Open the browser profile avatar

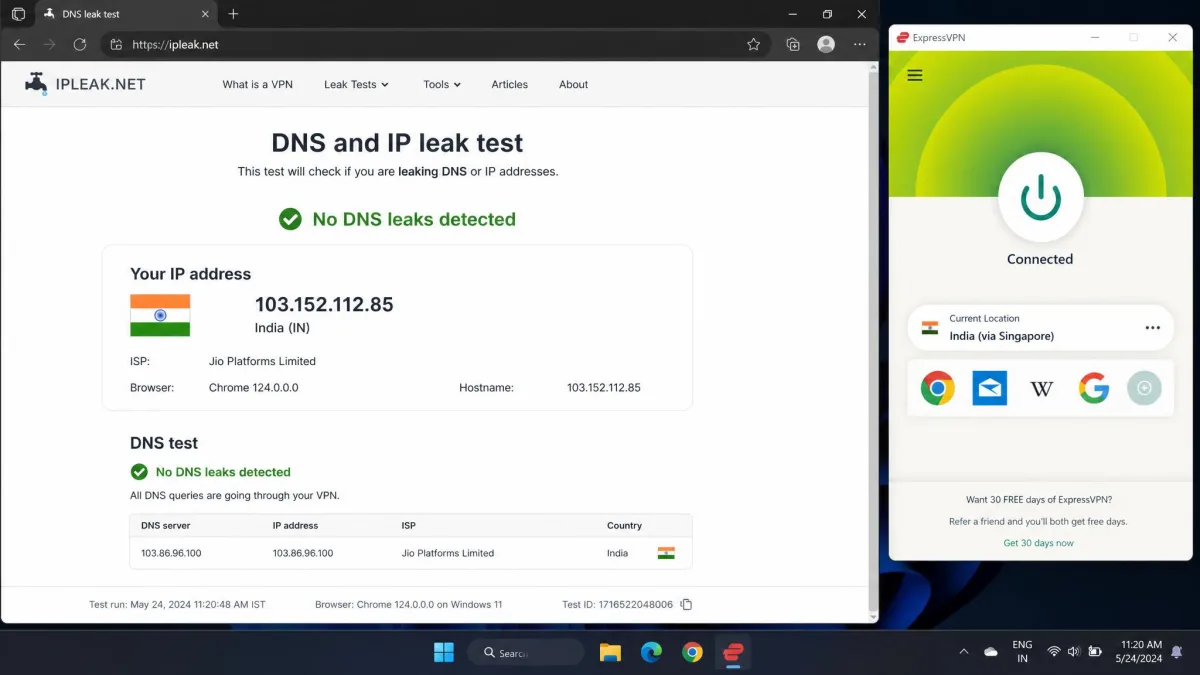(x=826, y=44)
